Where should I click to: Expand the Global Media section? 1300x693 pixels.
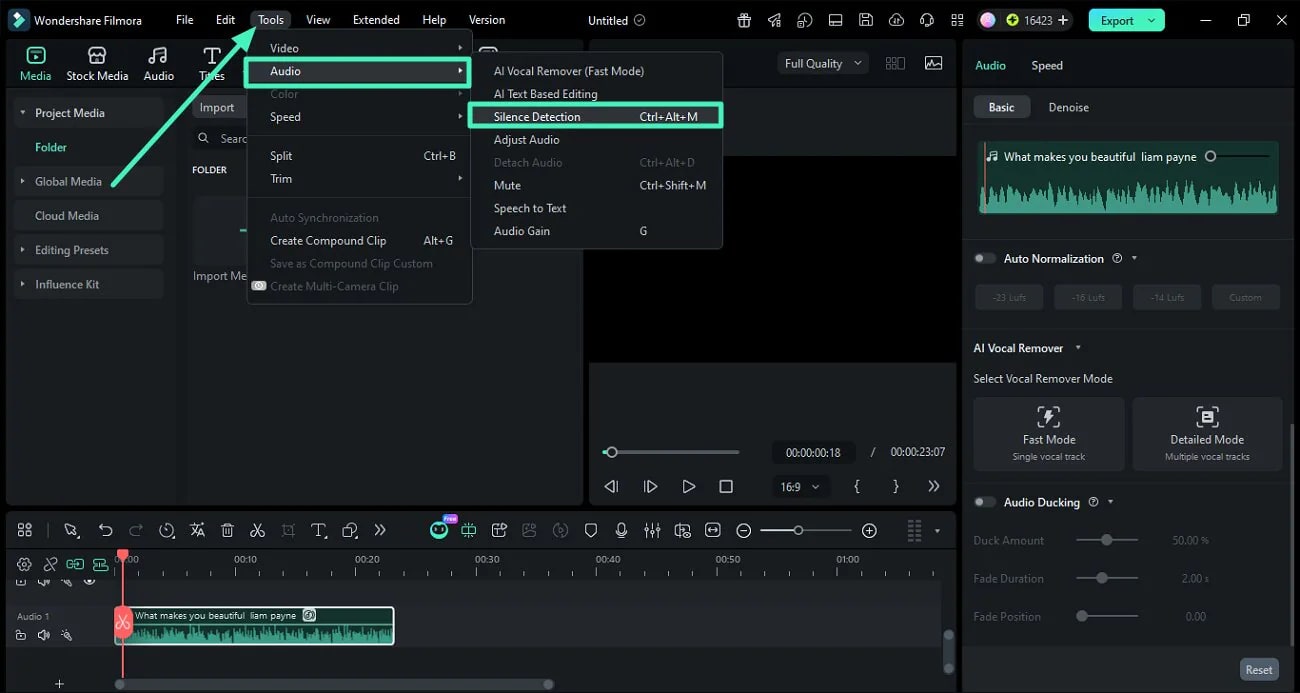tap(23, 181)
